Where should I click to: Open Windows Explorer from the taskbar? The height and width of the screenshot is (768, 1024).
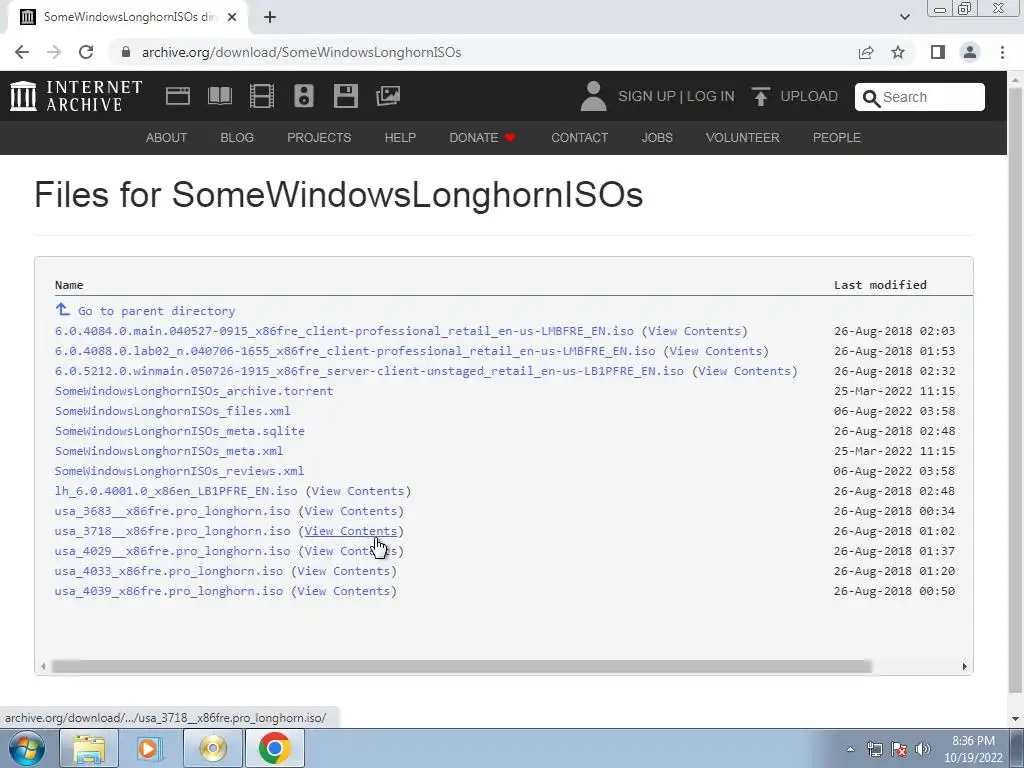tap(89, 748)
